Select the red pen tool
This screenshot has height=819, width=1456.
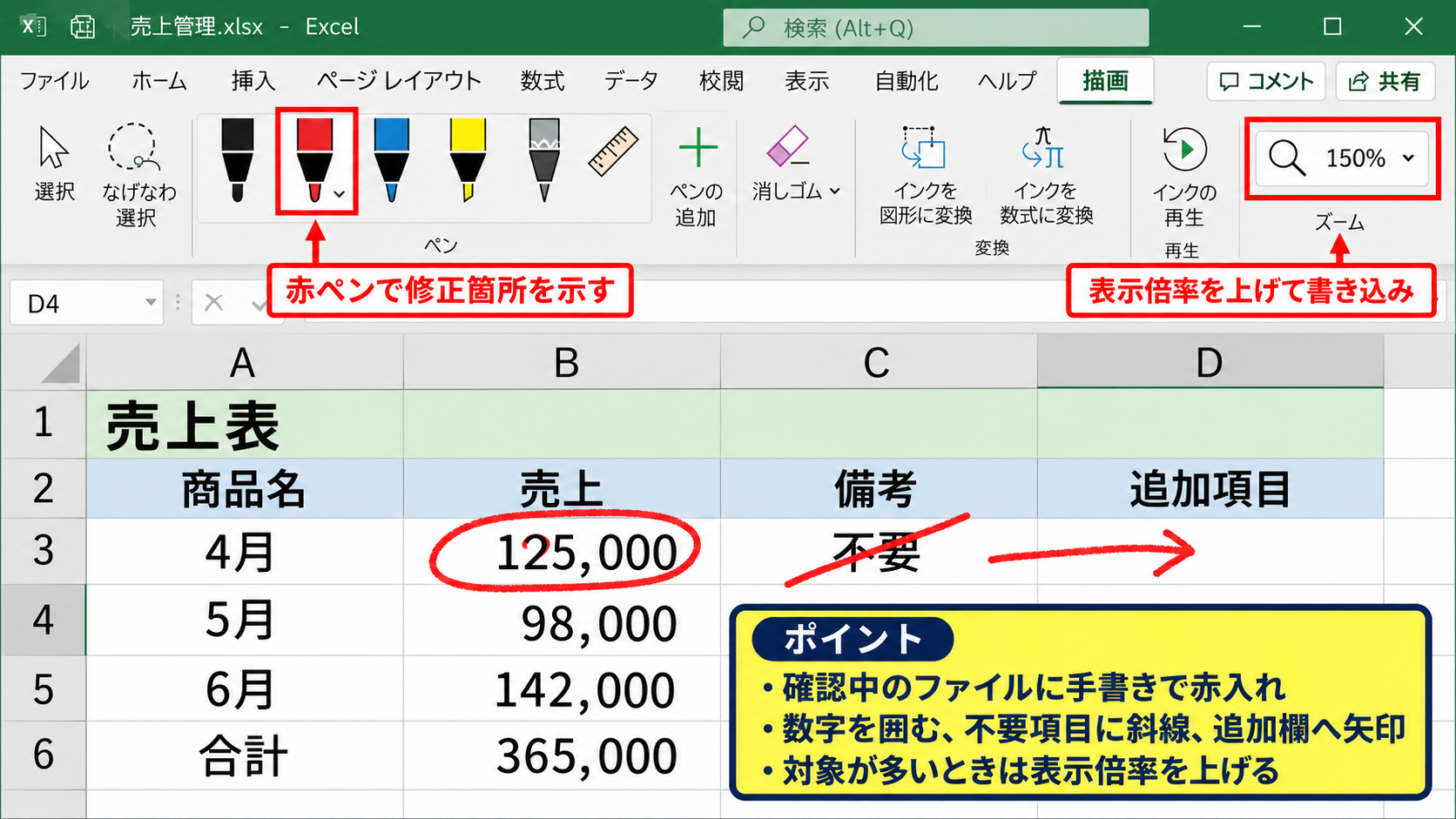pyautogui.click(x=314, y=160)
